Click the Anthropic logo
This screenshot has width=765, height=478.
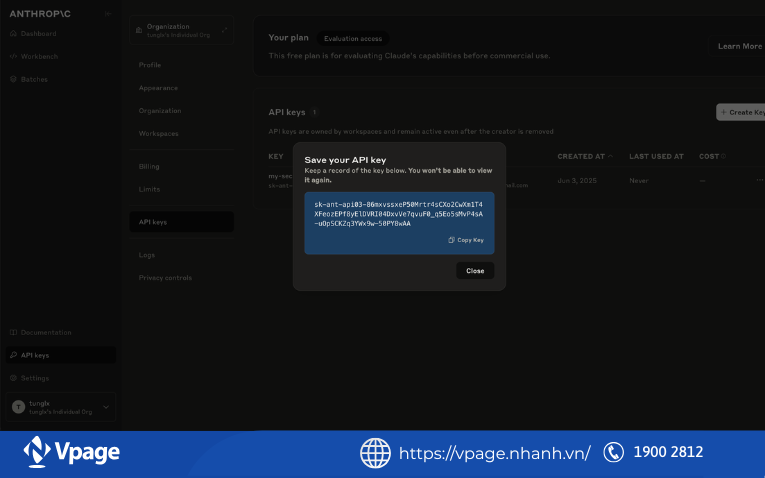tap(40, 14)
